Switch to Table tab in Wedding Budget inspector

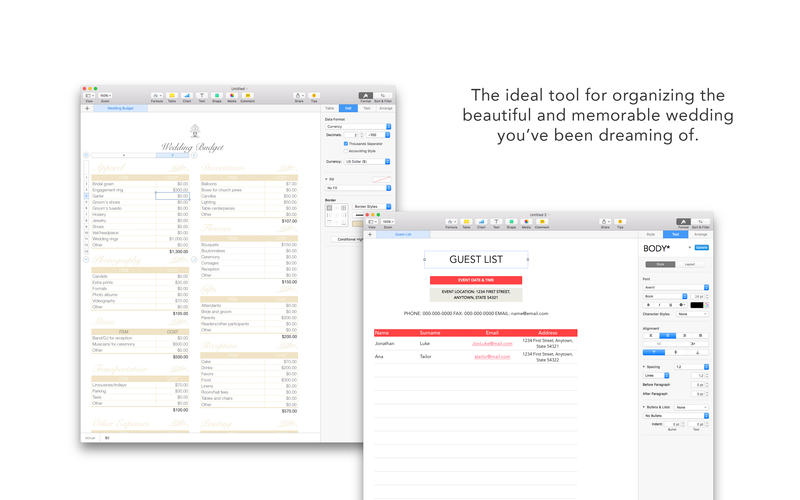point(330,108)
